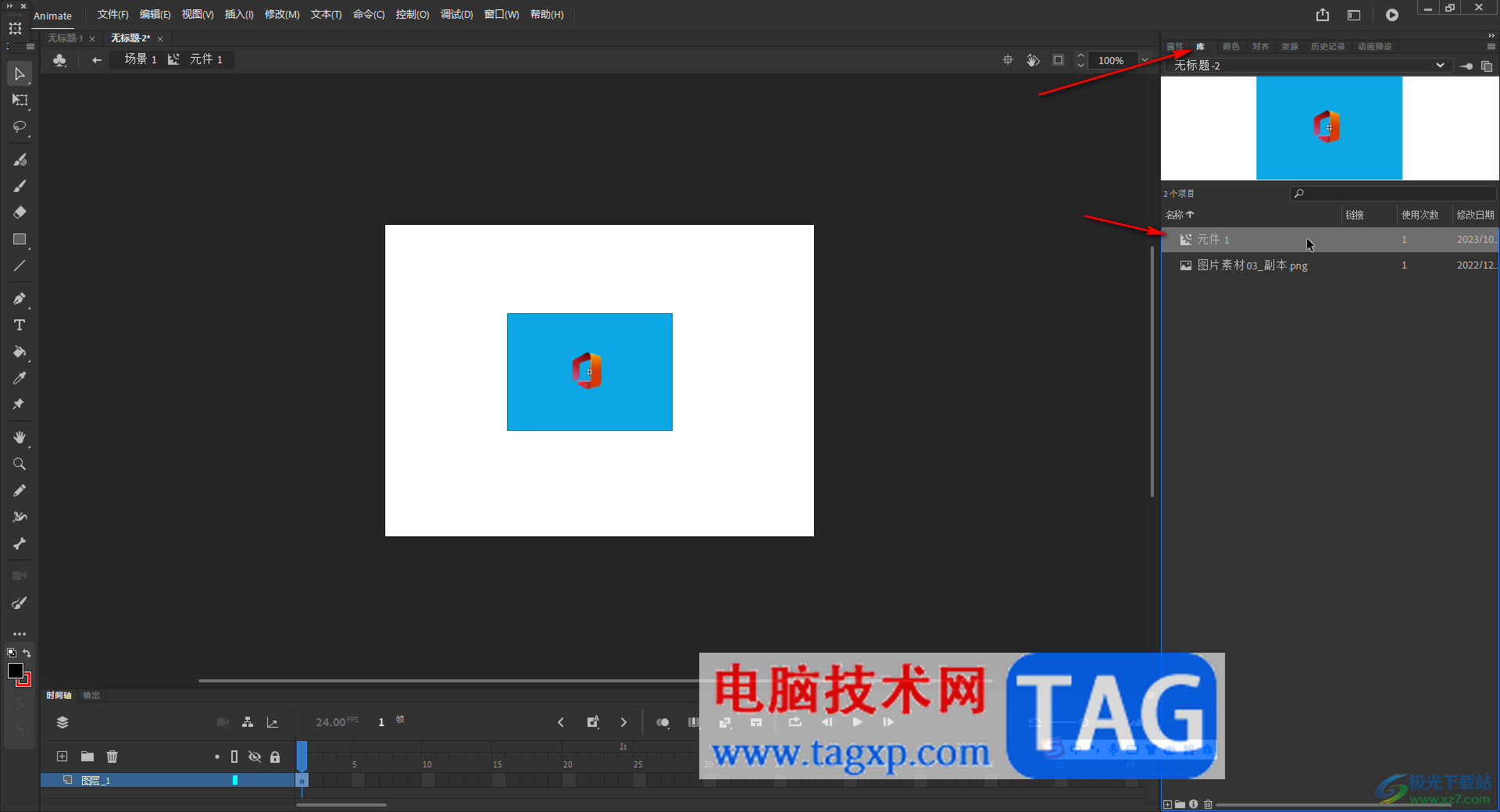Click the Test Movie play button
The height and width of the screenshot is (812, 1500).
click(x=1392, y=15)
